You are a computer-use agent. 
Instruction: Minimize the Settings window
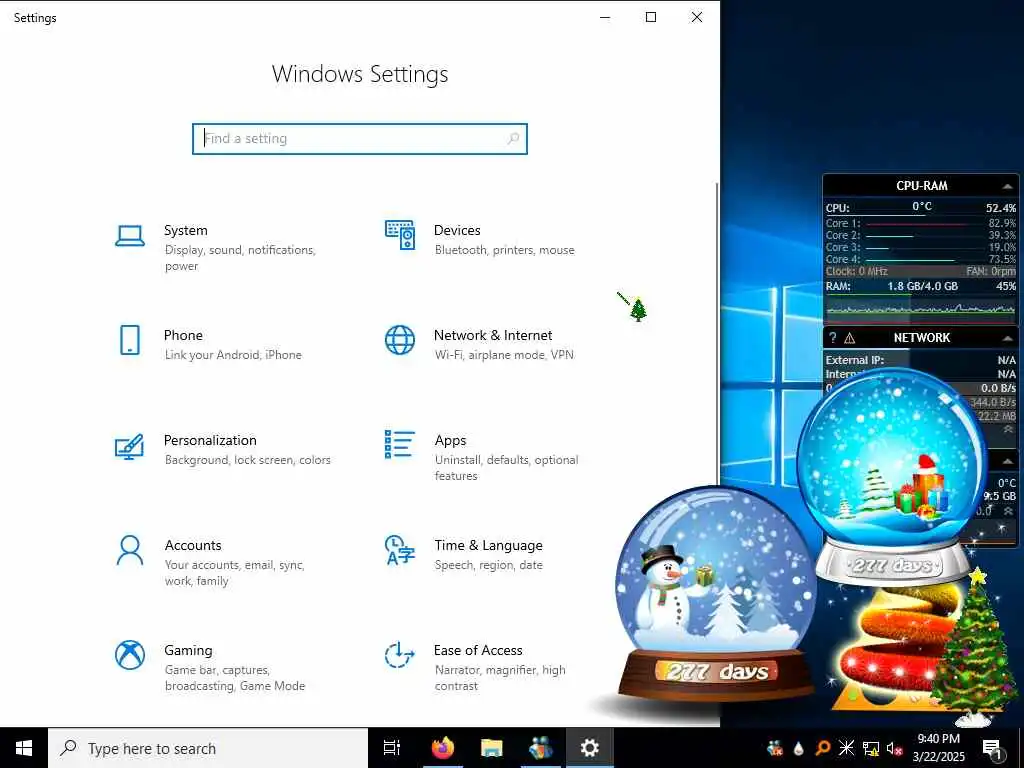(605, 18)
